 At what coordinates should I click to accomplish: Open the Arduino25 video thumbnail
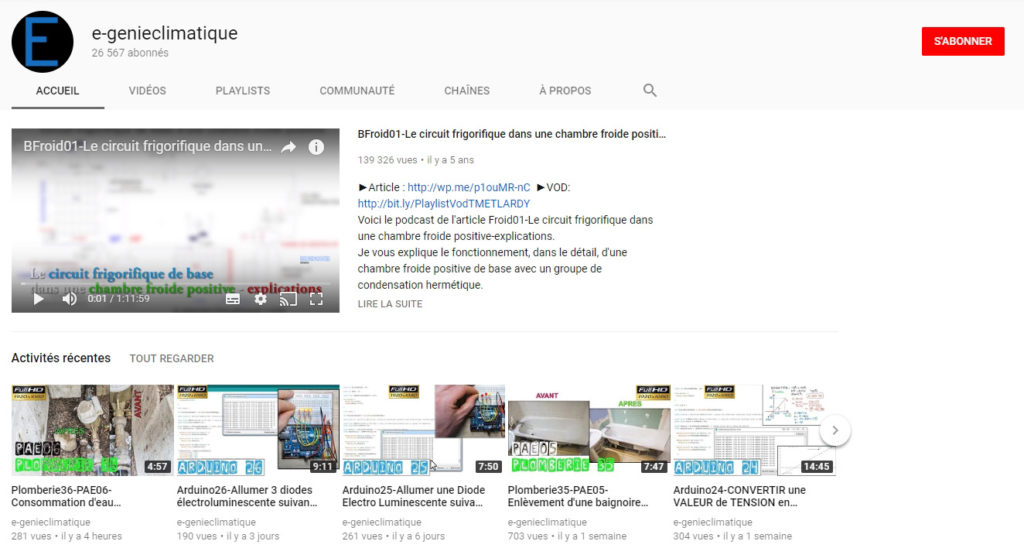point(423,430)
